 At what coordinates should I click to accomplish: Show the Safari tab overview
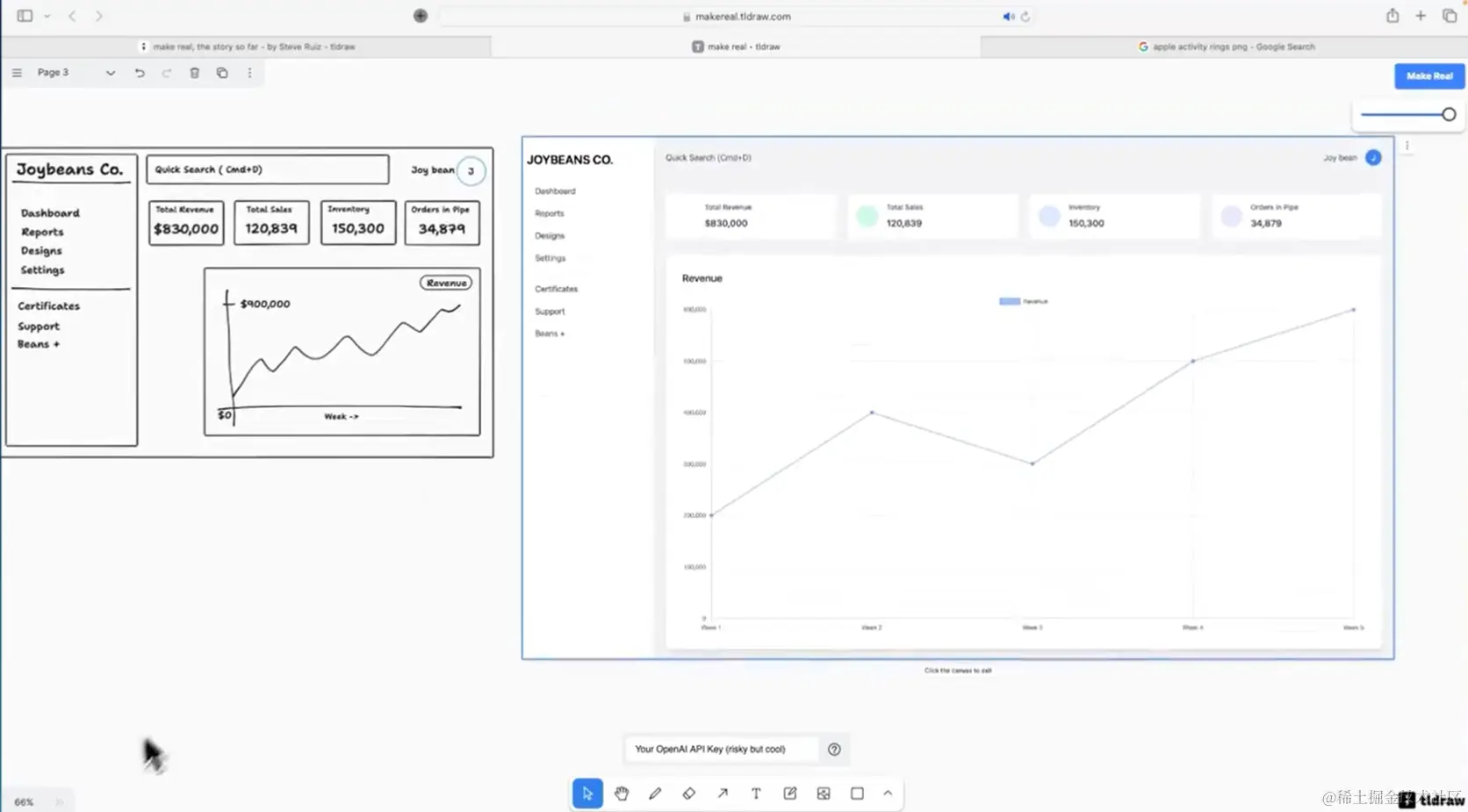coord(1450,16)
